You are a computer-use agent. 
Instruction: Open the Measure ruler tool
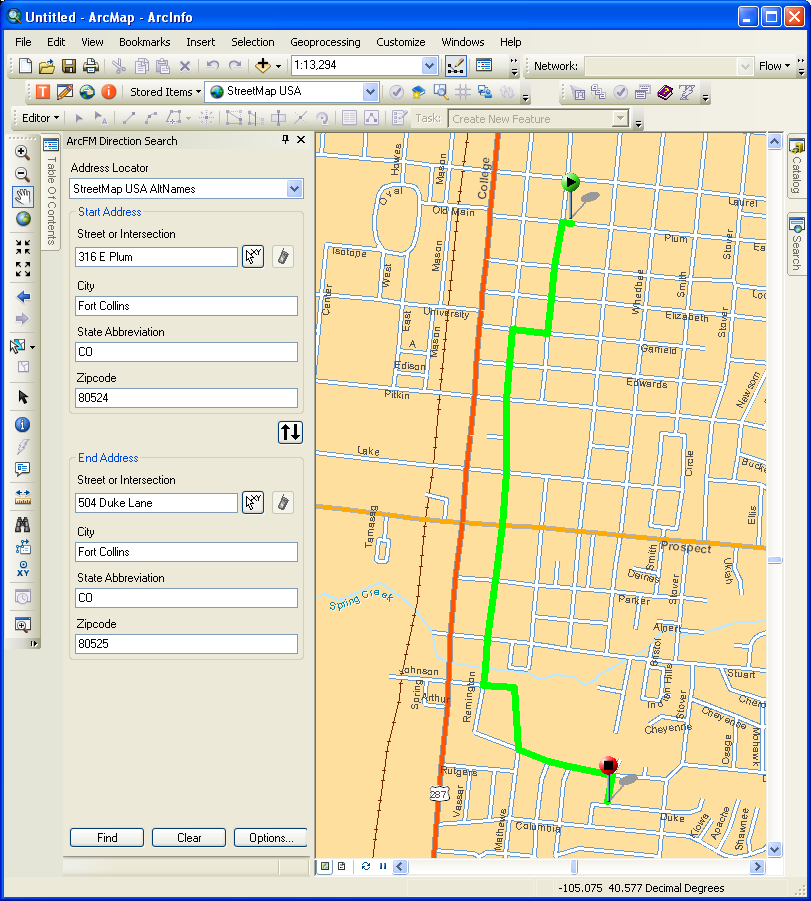[x=22, y=496]
